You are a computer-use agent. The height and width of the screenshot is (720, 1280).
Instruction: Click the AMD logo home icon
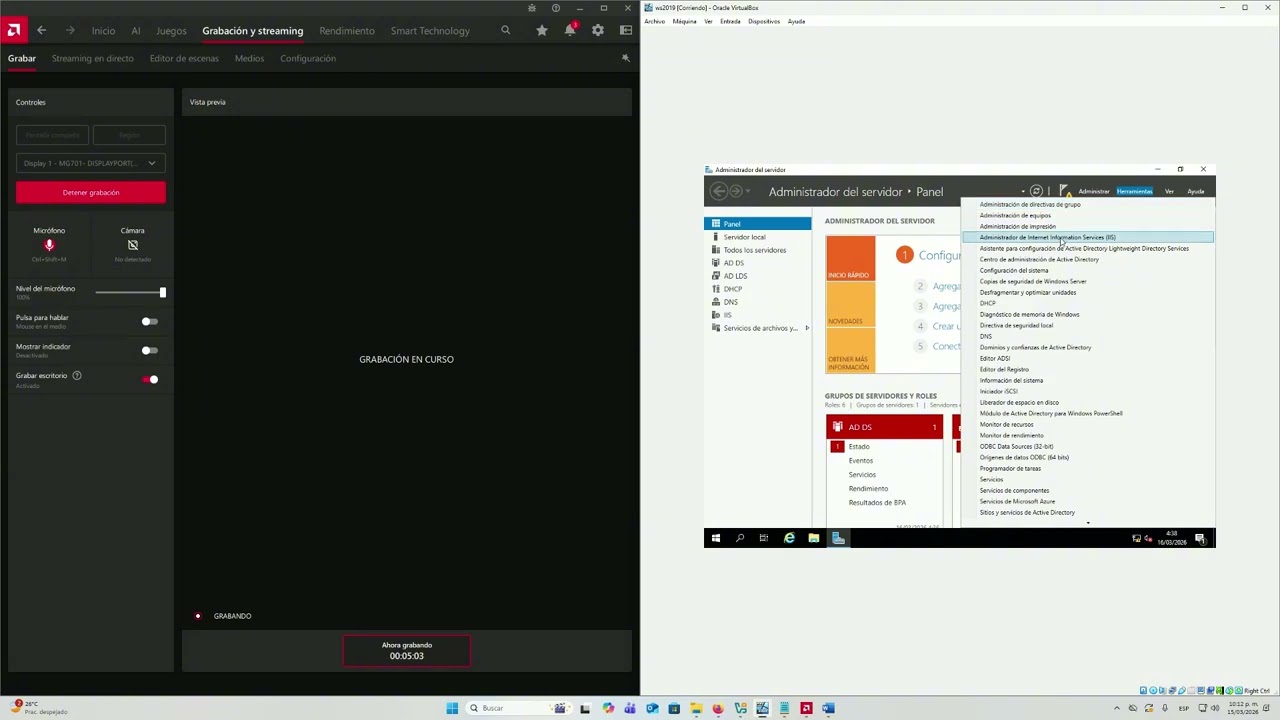[x=13, y=30]
